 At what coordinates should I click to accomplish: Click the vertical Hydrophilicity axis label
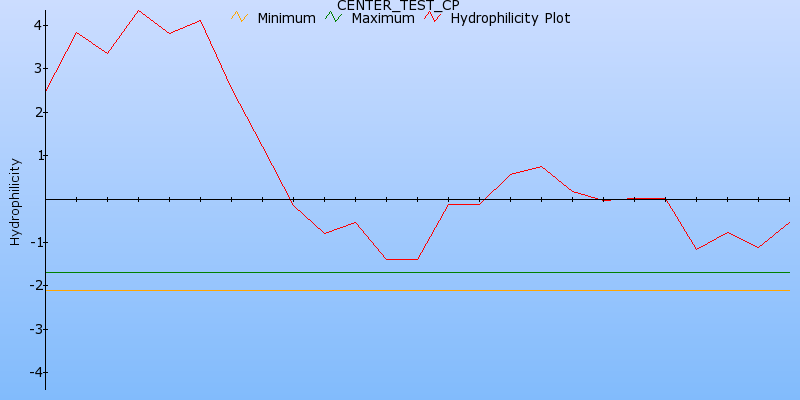tap(15, 201)
